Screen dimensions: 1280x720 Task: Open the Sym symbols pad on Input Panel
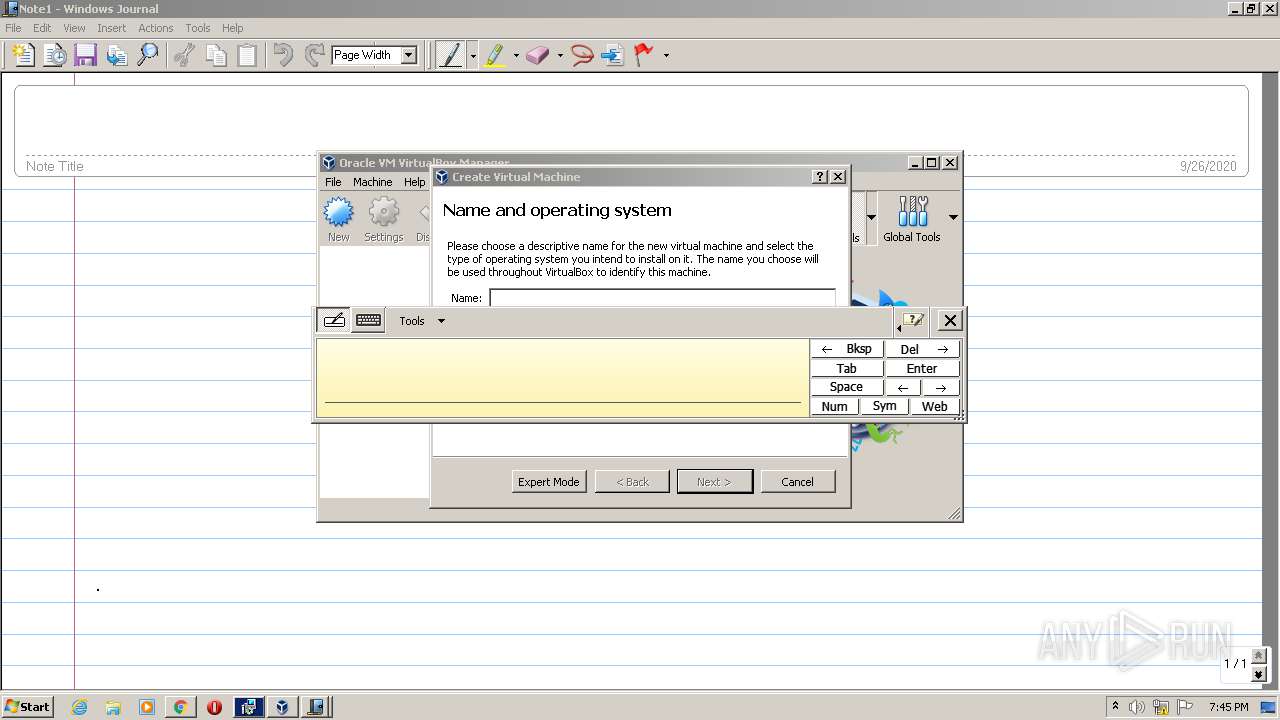[x=884, y=406]
